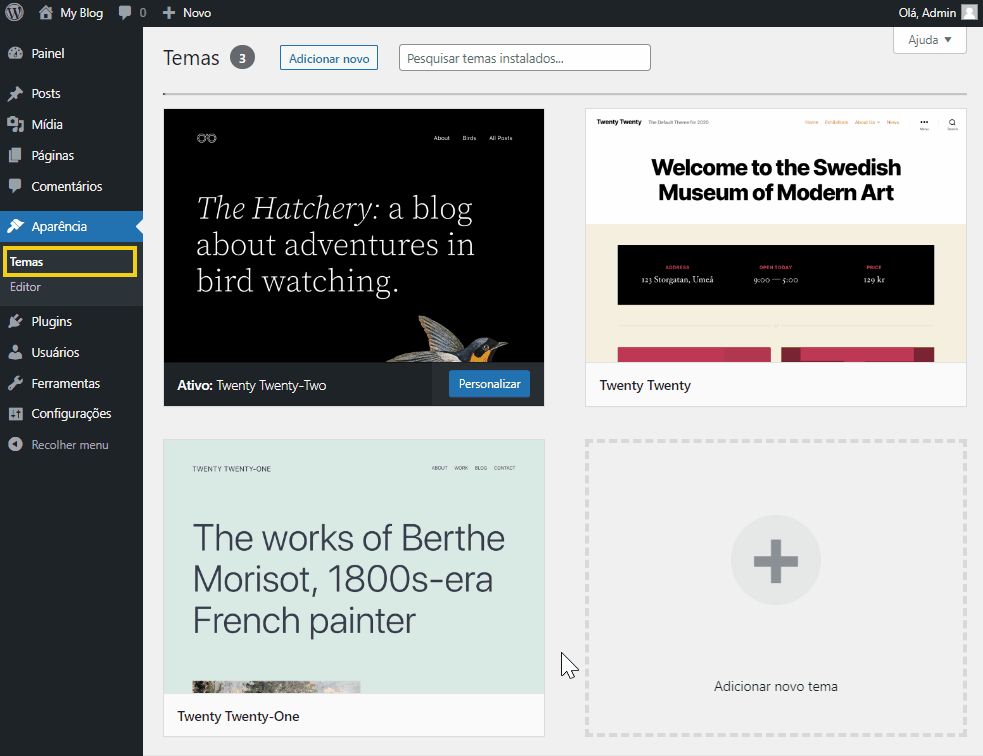This screenshot has width=983, height=756.
Task: Click the Twenty Twenty theme name
Action: pos(645,386)
